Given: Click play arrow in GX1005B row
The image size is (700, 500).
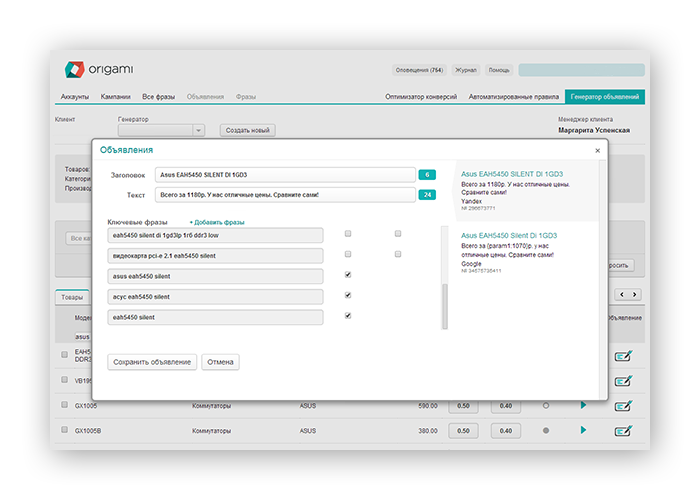Looking at the screenshot, I should (583, 430).
